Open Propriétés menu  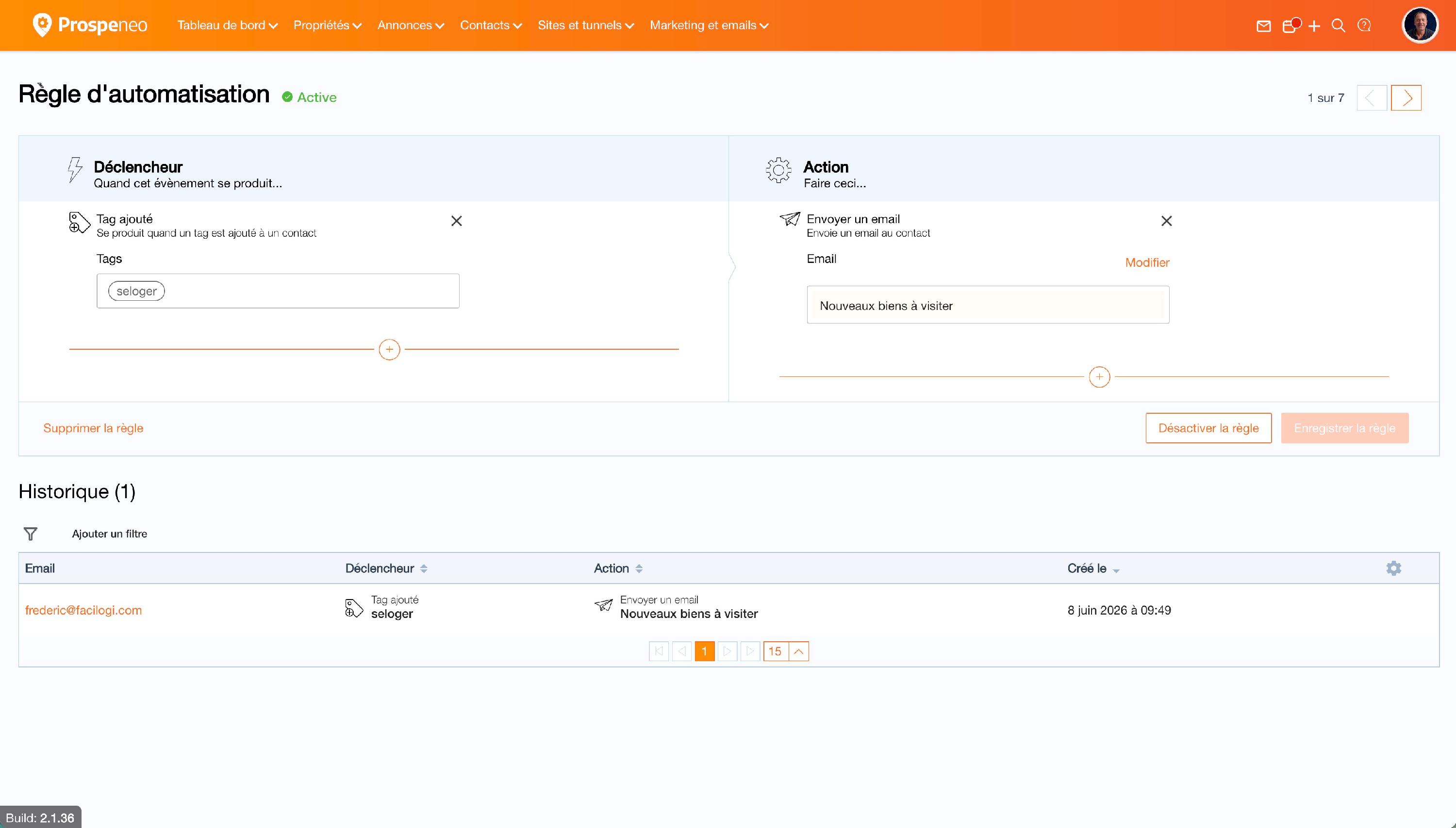(x=327, y=25)
